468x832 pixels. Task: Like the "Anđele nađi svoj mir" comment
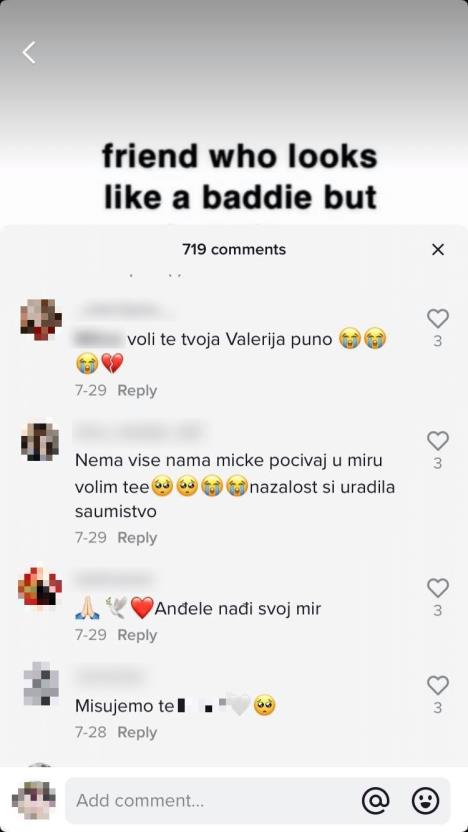(438, 588)
